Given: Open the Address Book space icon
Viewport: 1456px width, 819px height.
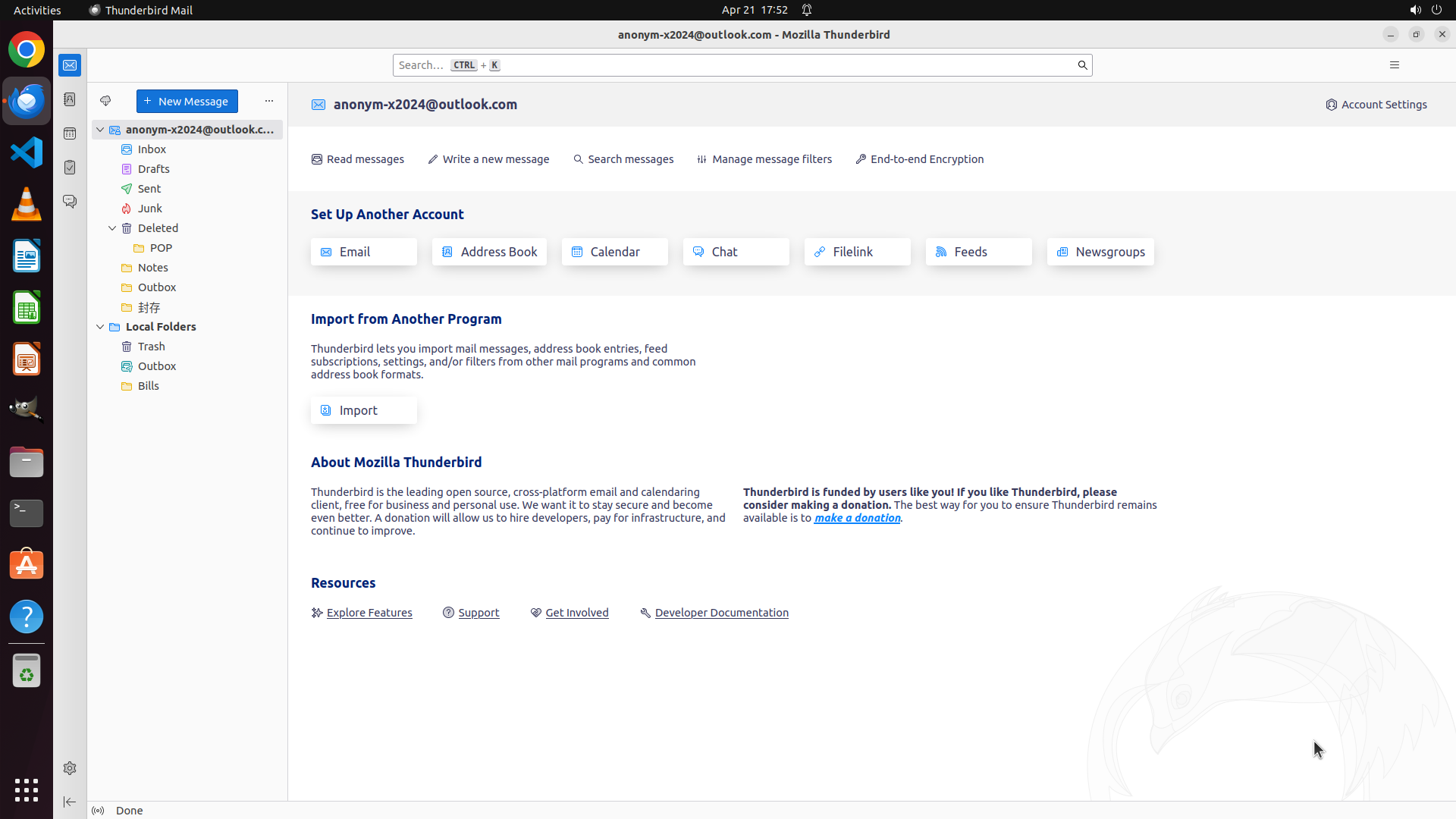Looking at the screenshot, I should (x=70, y=99).
